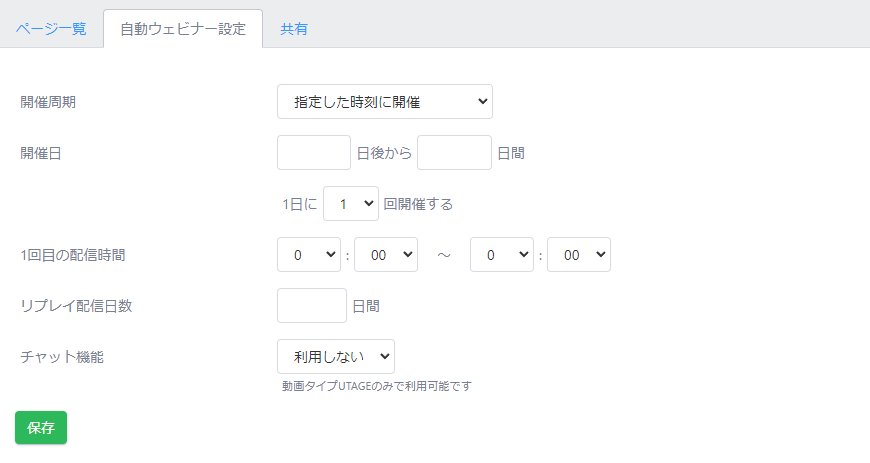Click the 開催日 start days input field
Screen dimensions: 870x463
[314, 153]
